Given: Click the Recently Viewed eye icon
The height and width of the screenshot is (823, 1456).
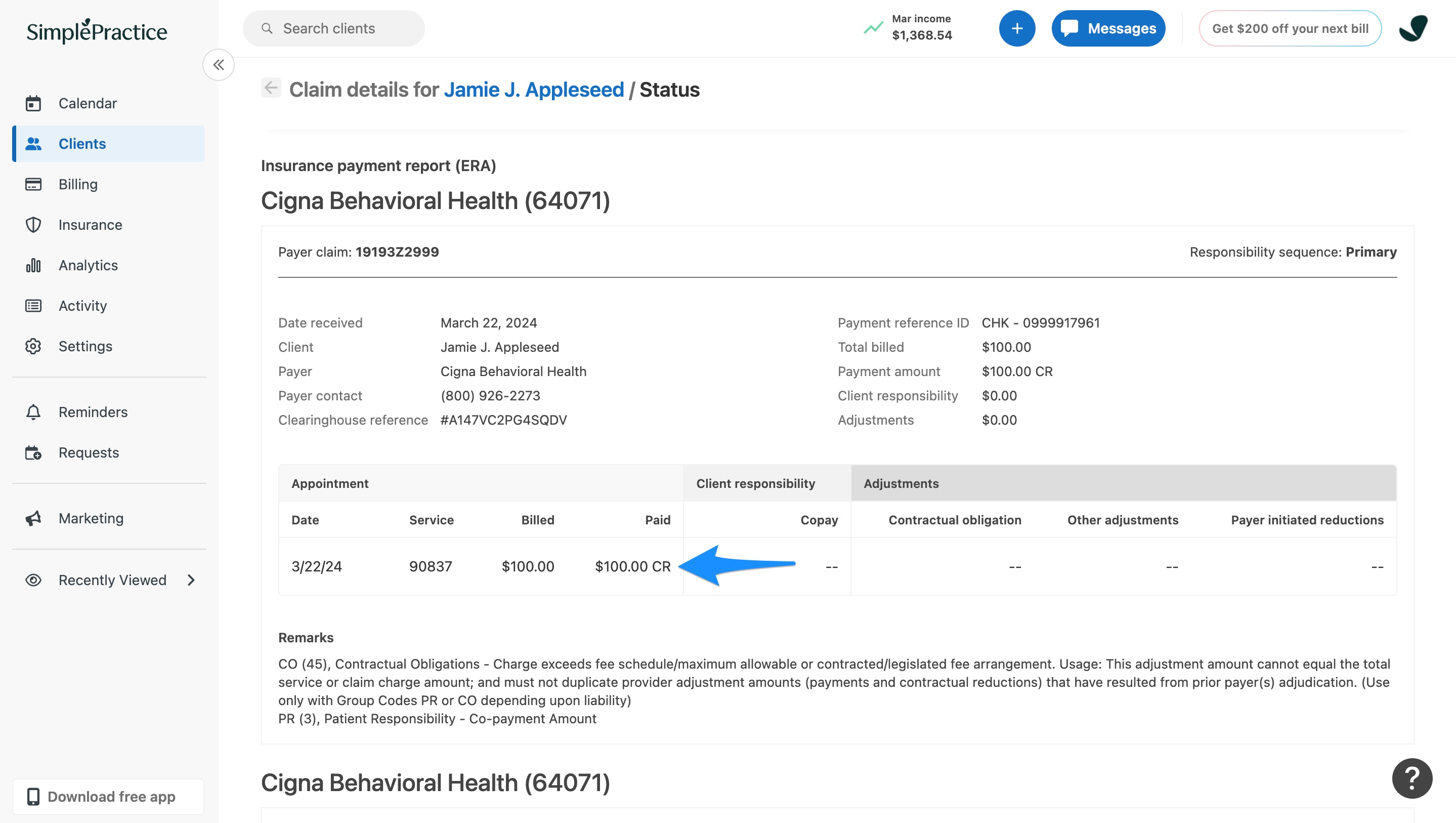Looking at the screenshot, I should click(x=33, y=580).
